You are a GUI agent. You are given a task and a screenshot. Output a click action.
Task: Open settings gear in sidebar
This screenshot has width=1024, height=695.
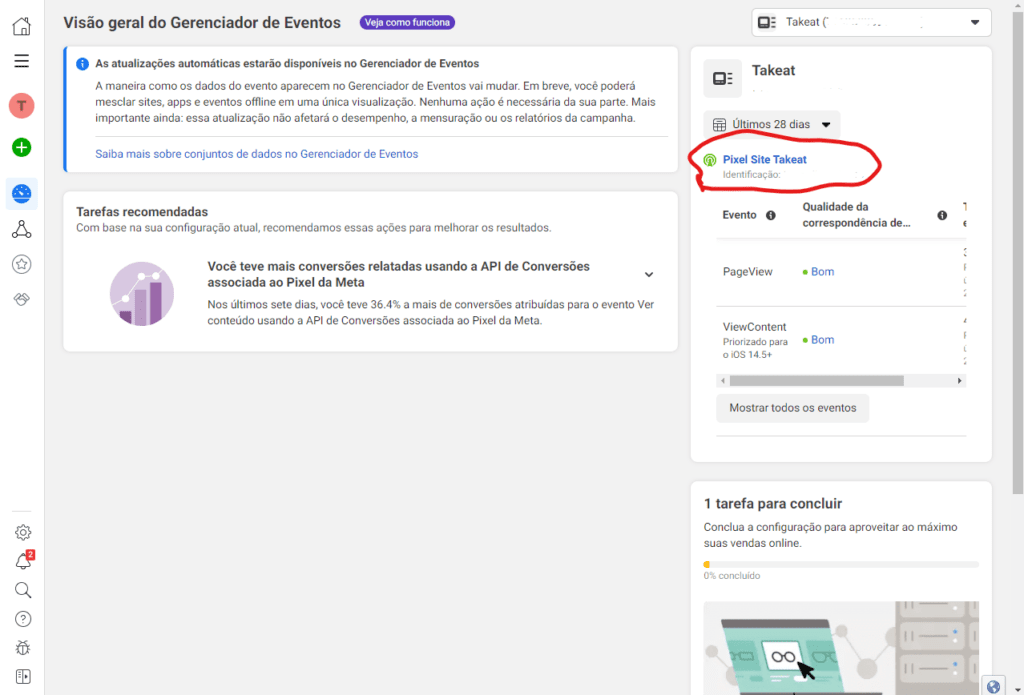[x=23, y=532]
